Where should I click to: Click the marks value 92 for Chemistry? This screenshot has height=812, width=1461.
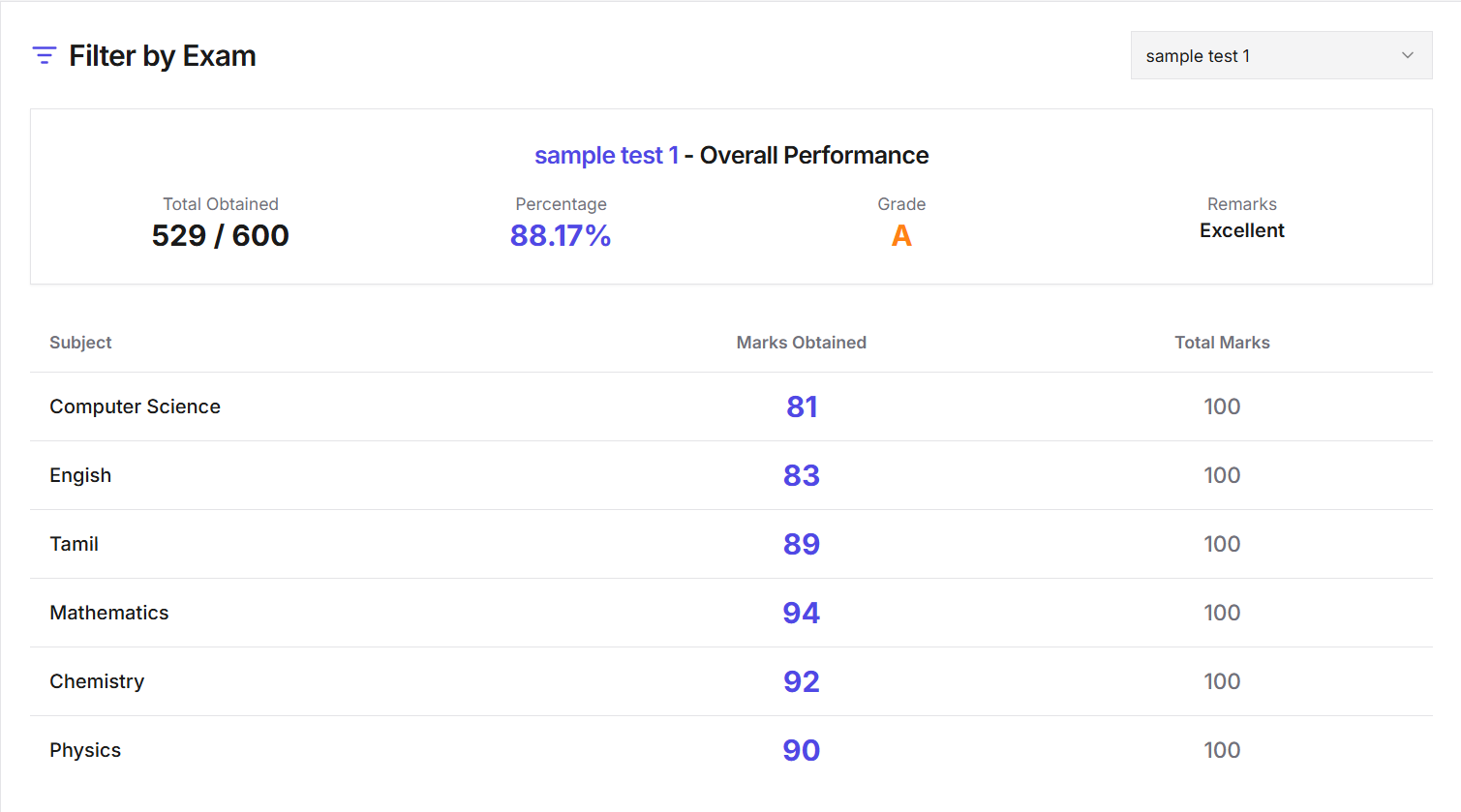801,681
